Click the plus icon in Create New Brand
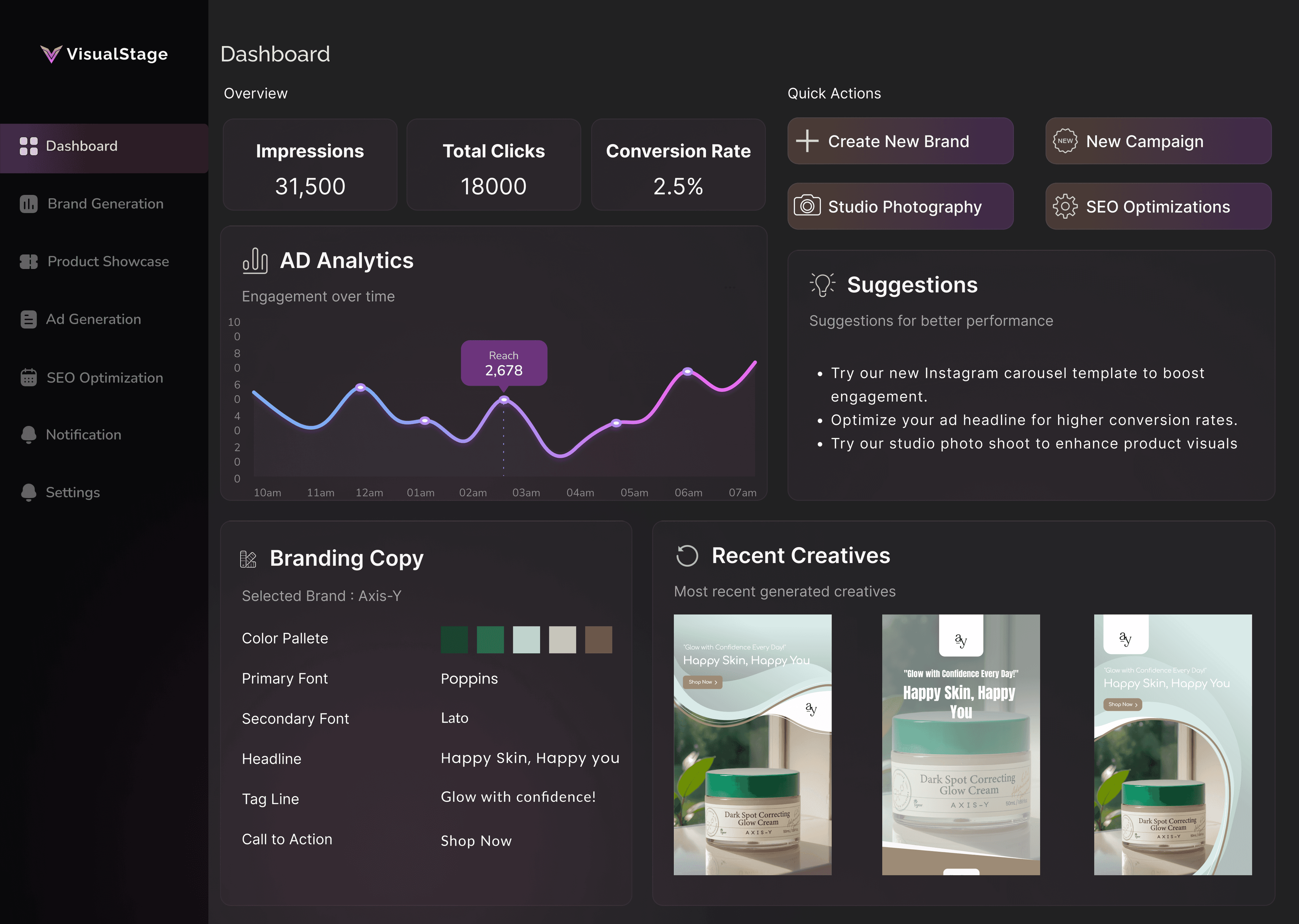Viewport: 1299px width, 924px height. pos(807,141)
